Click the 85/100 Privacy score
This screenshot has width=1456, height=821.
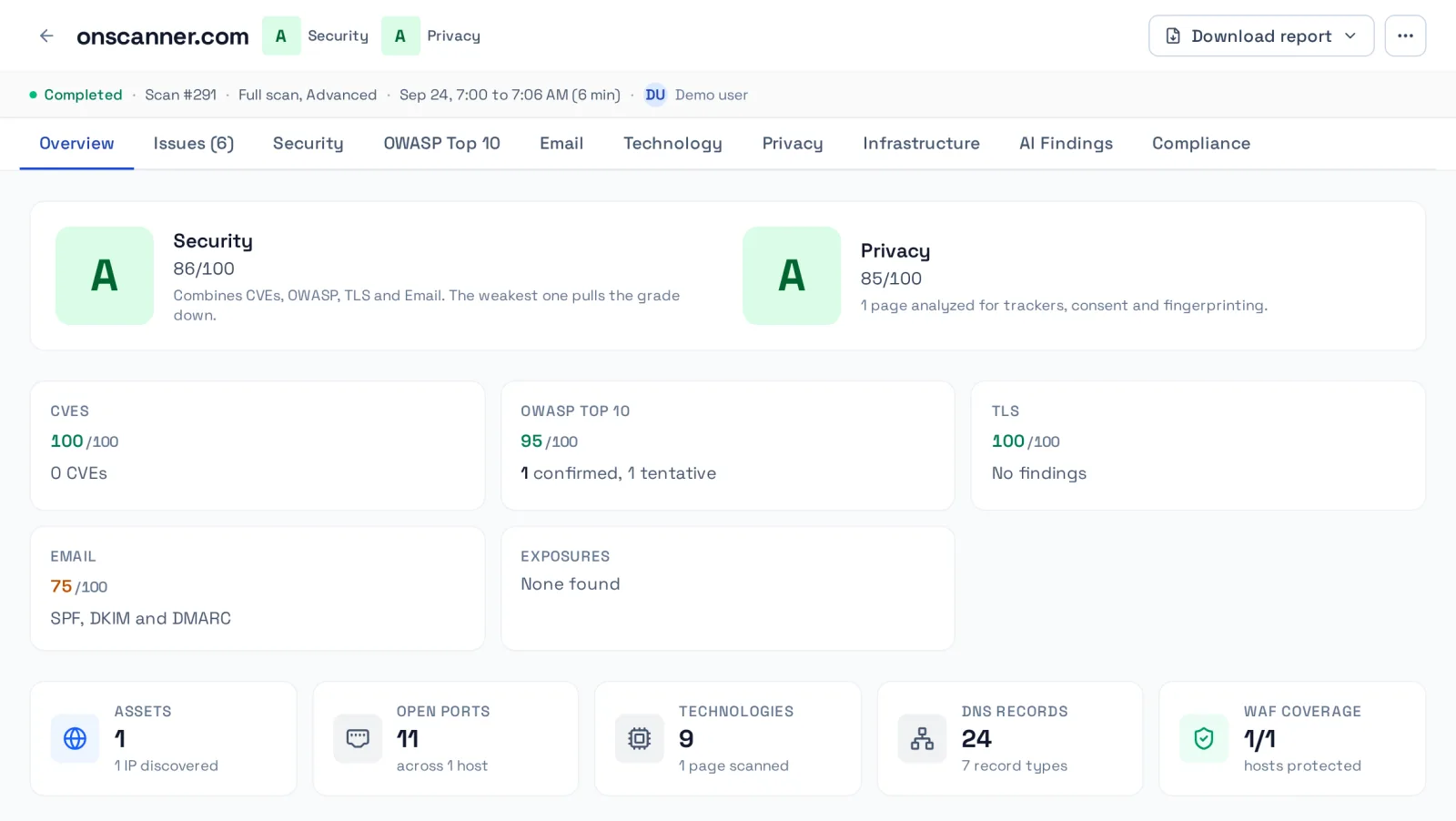tap(891, 279)
